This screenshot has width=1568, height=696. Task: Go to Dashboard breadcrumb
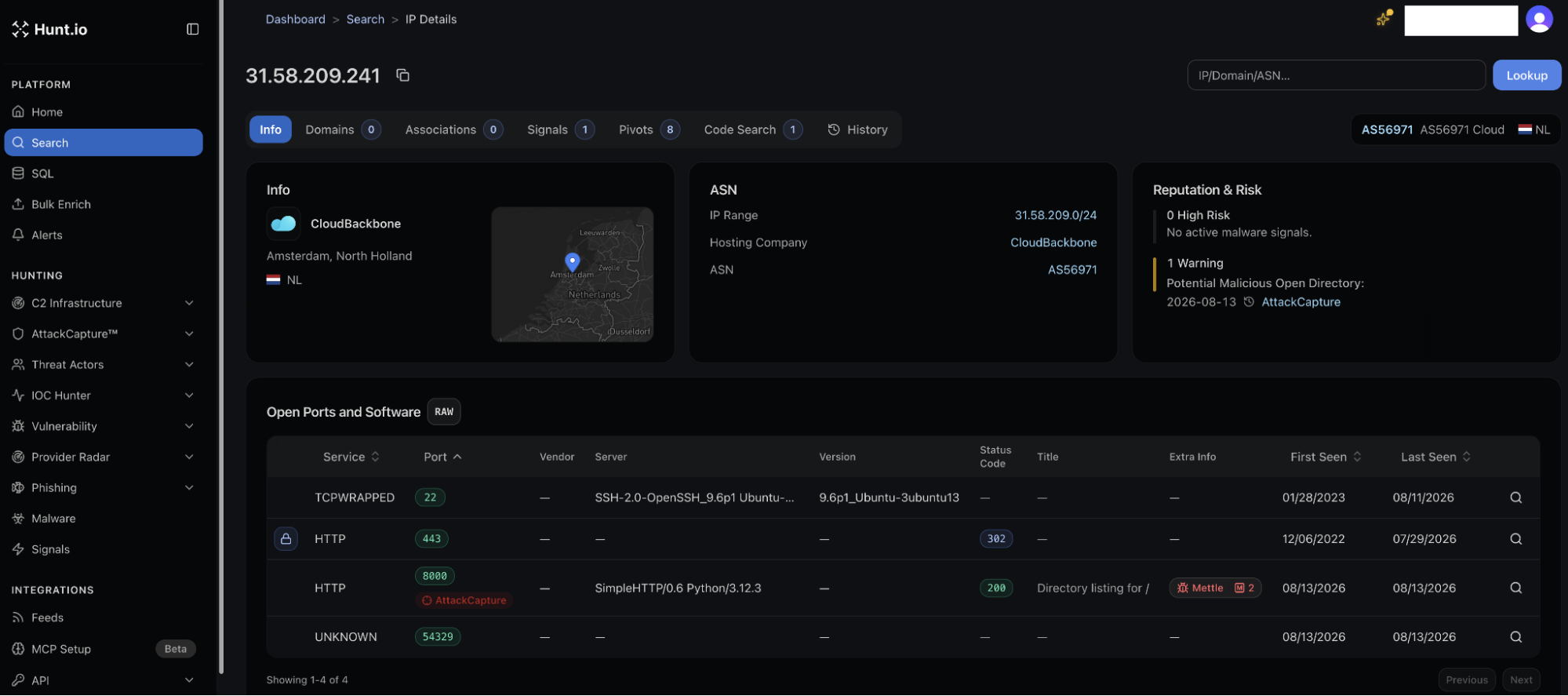click(295, 19)
